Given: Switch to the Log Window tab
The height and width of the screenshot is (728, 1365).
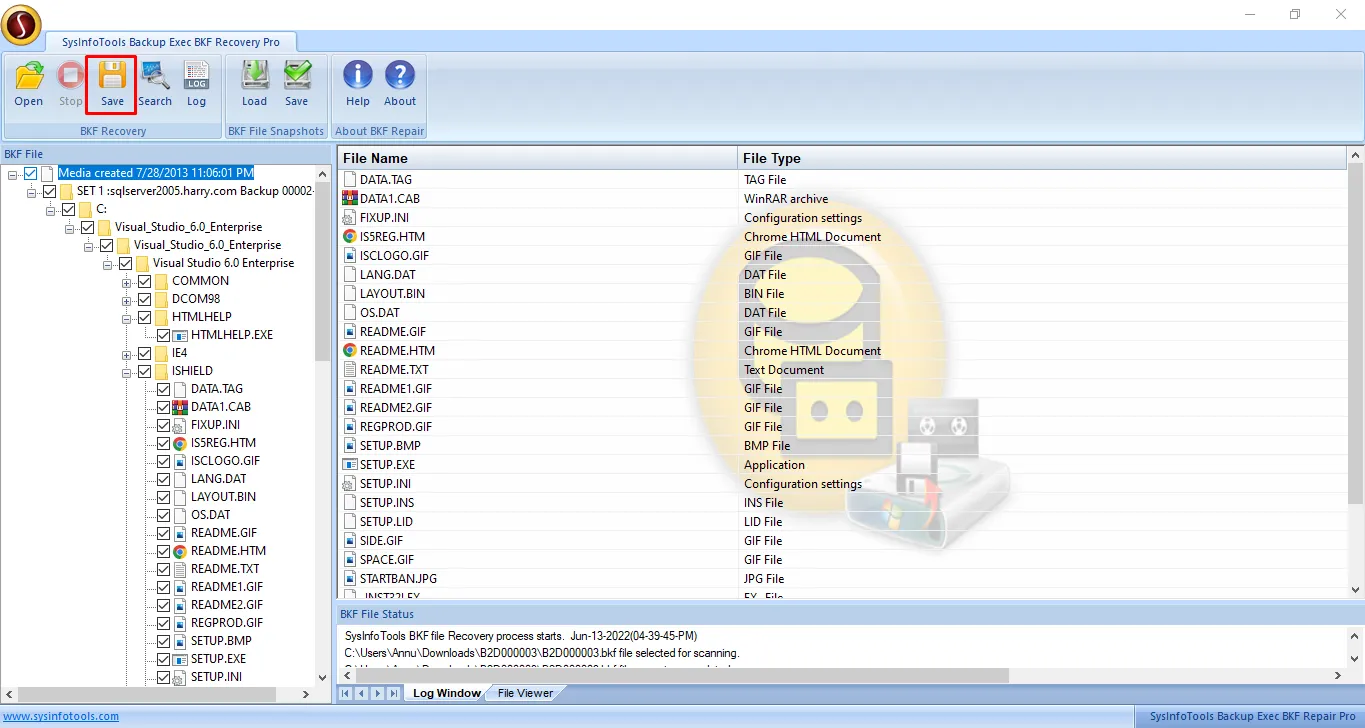Looking at the screenshot, I should (446, 693).
